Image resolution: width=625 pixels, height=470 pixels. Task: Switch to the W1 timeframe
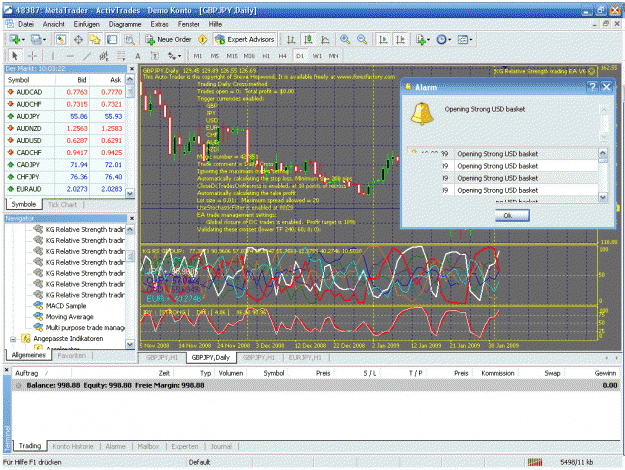coord(317,56)
